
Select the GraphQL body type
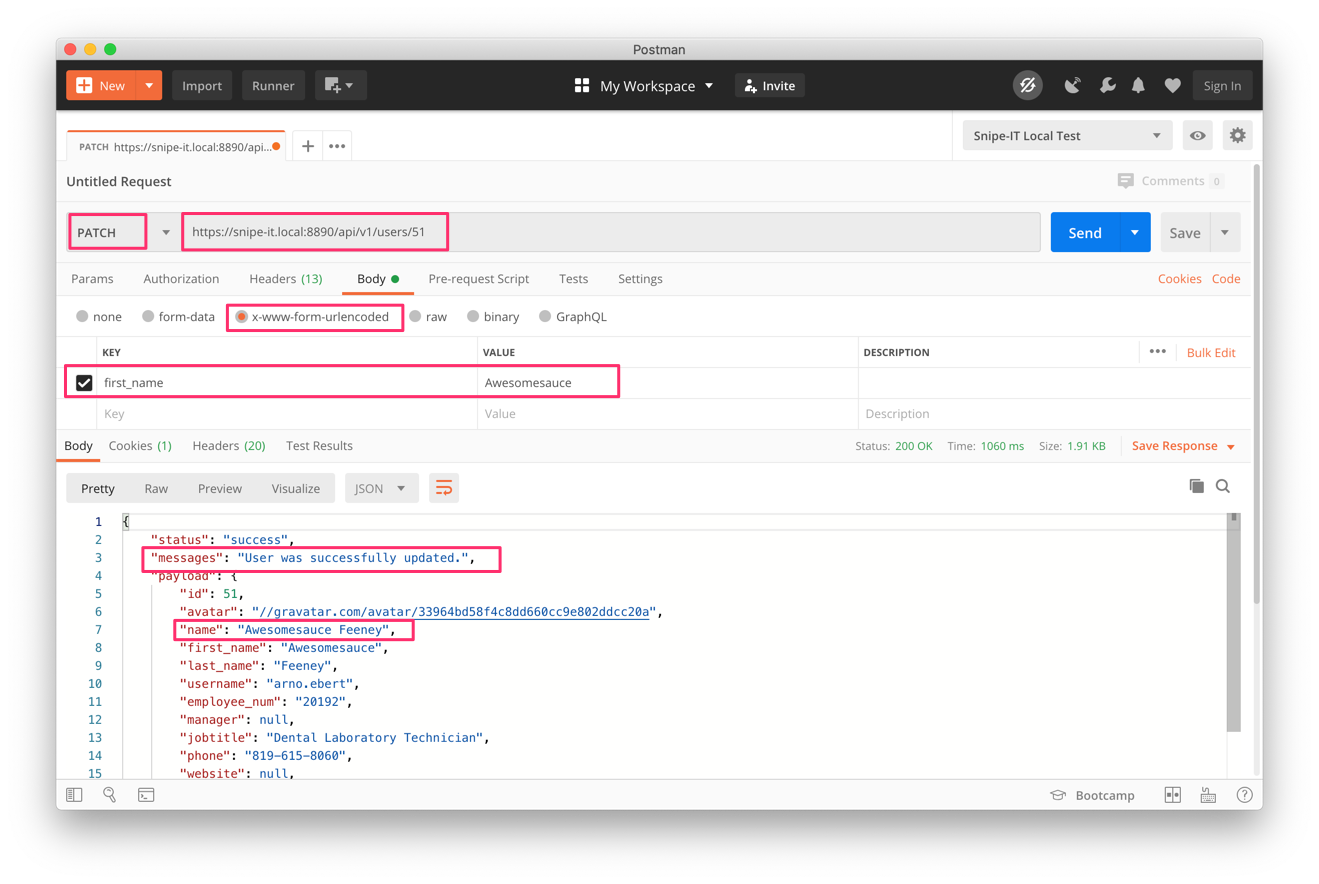(573, 317)
